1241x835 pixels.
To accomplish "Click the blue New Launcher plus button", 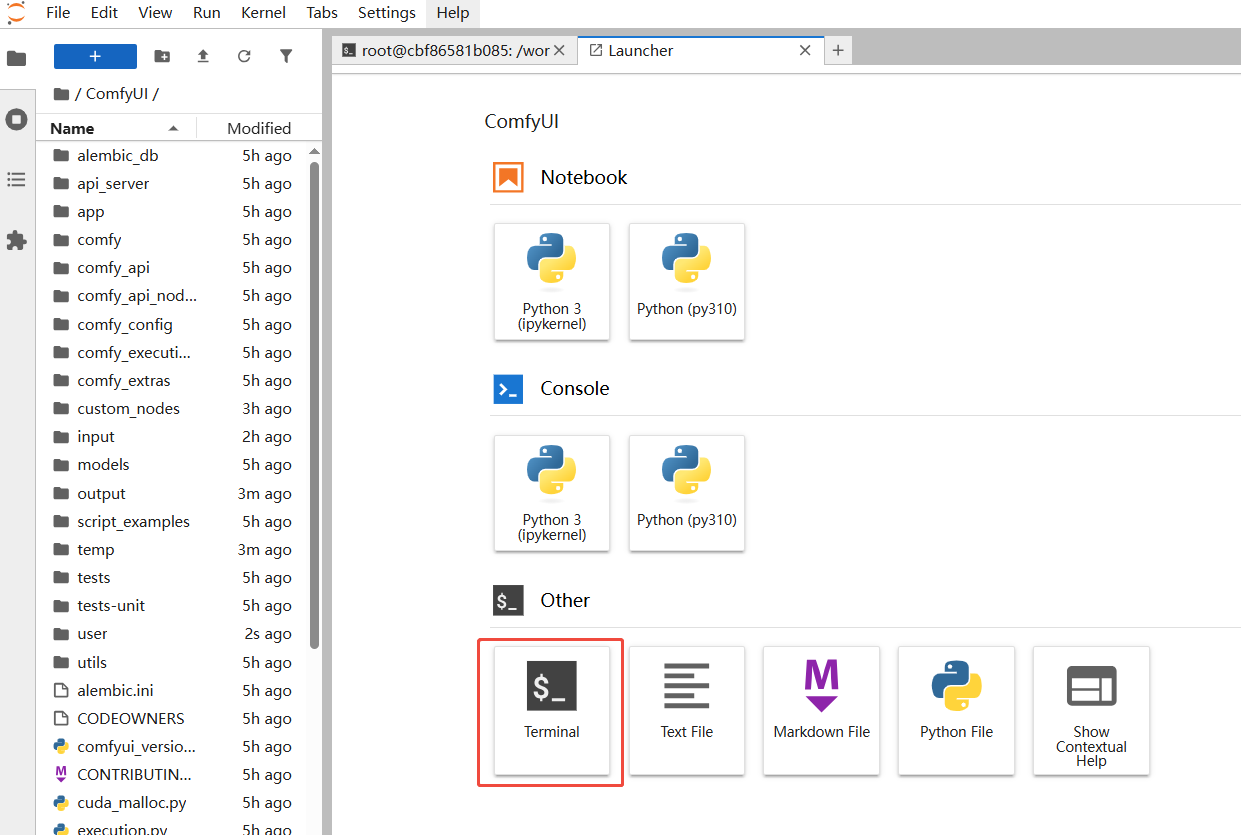I will point(95,56).
